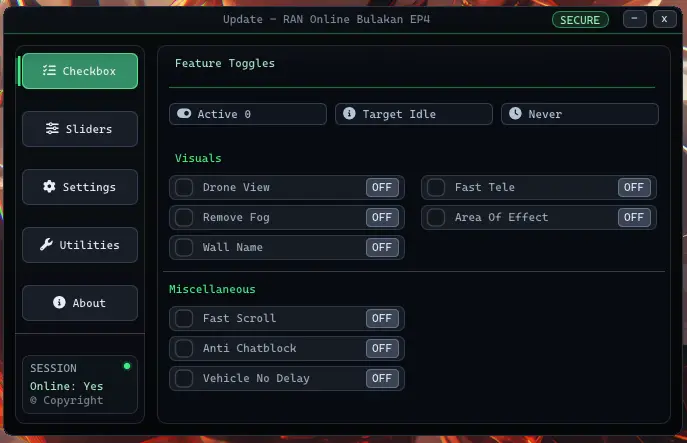Click the checklist icon on Checkbox tab
Screen dimensions: 687x443
pyautogui.click(x=49, y=71)
